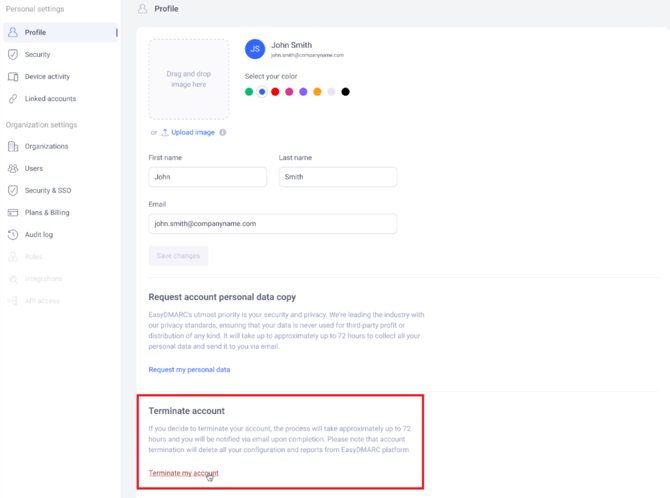Click the JS avatar circle

(x=255, y=49)
